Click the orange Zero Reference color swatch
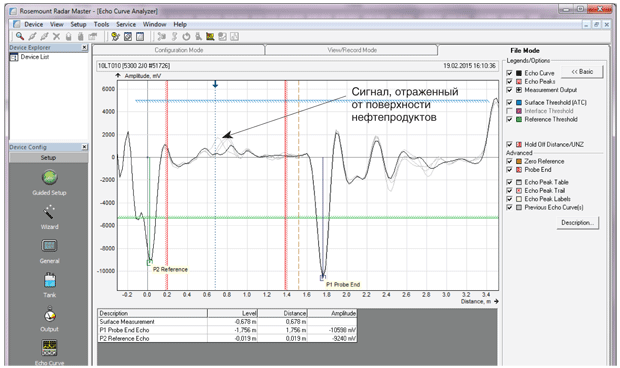 pyautogui.click(x=519, y=161)
